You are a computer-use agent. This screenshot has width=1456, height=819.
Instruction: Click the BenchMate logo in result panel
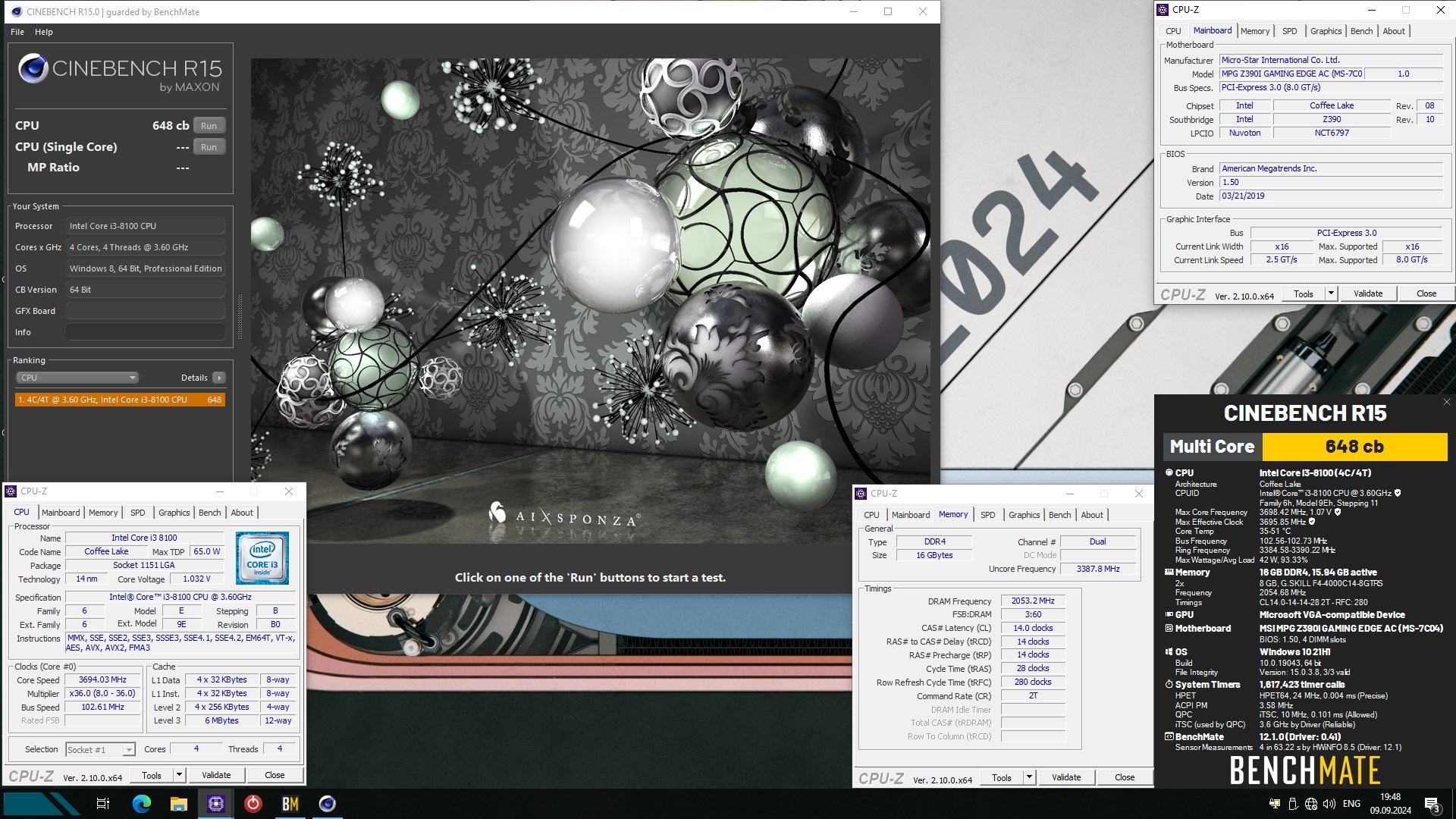coord(1304,770)
